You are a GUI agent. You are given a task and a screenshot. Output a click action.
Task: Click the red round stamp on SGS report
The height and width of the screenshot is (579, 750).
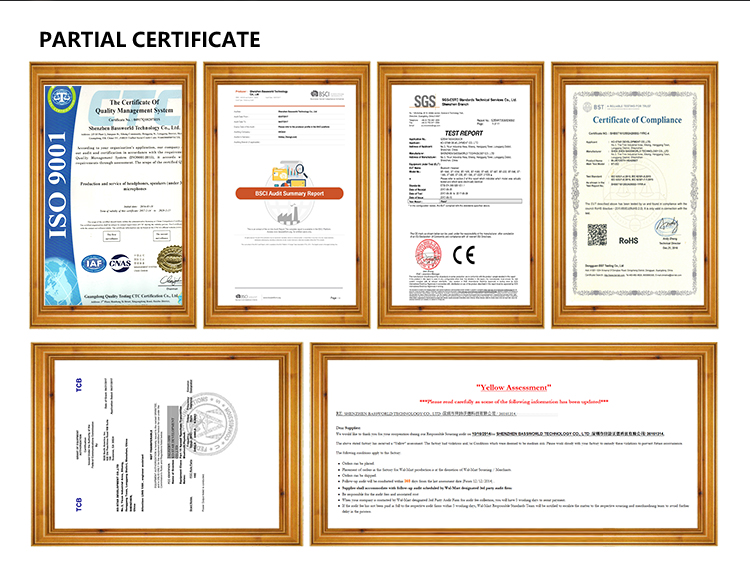pos(428,257)
